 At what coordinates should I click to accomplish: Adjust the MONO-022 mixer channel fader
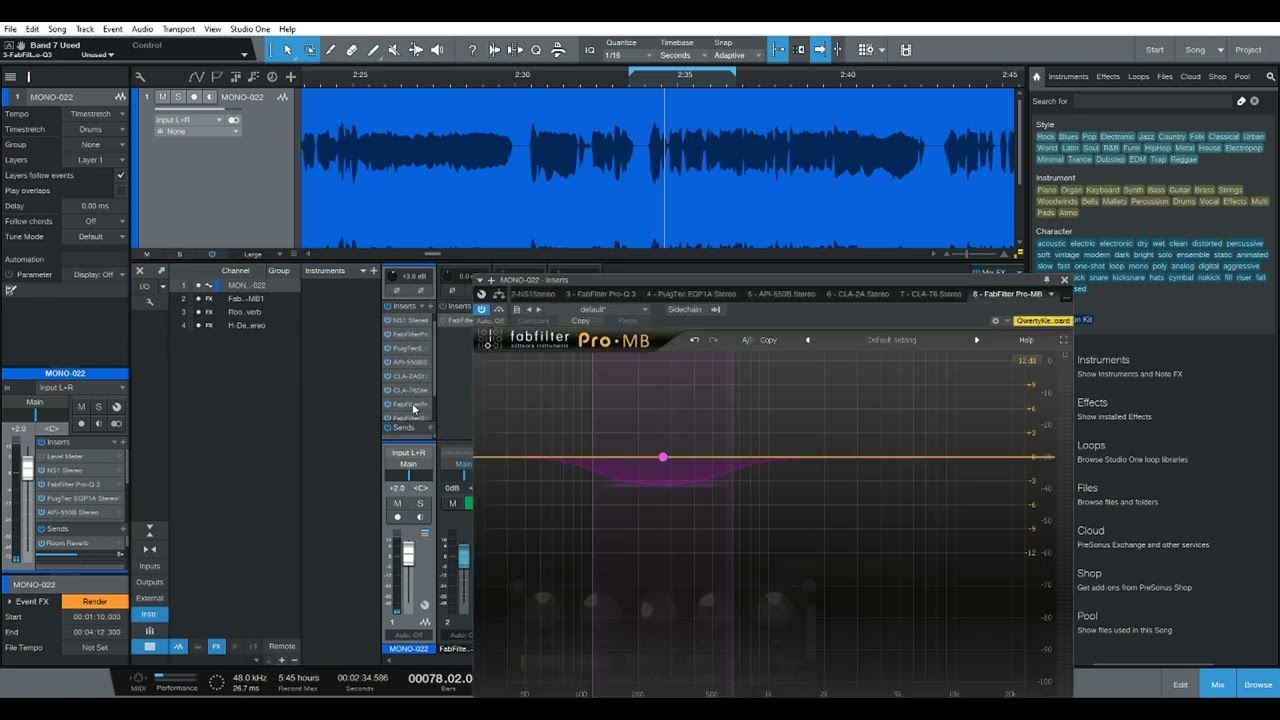pyautogui.click(x=408, y=554)
